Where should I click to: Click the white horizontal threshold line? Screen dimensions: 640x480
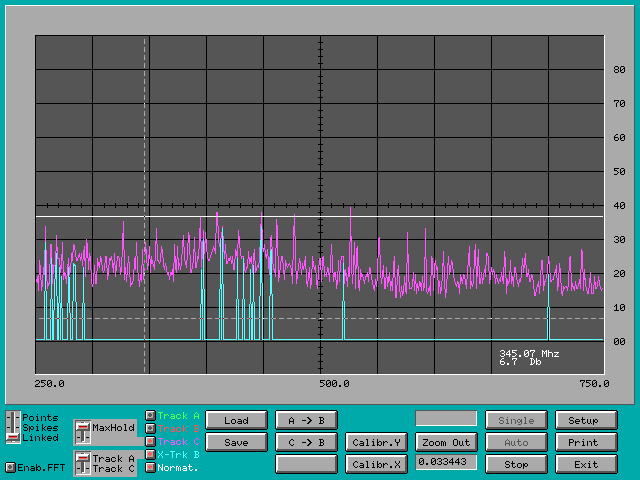320,216
